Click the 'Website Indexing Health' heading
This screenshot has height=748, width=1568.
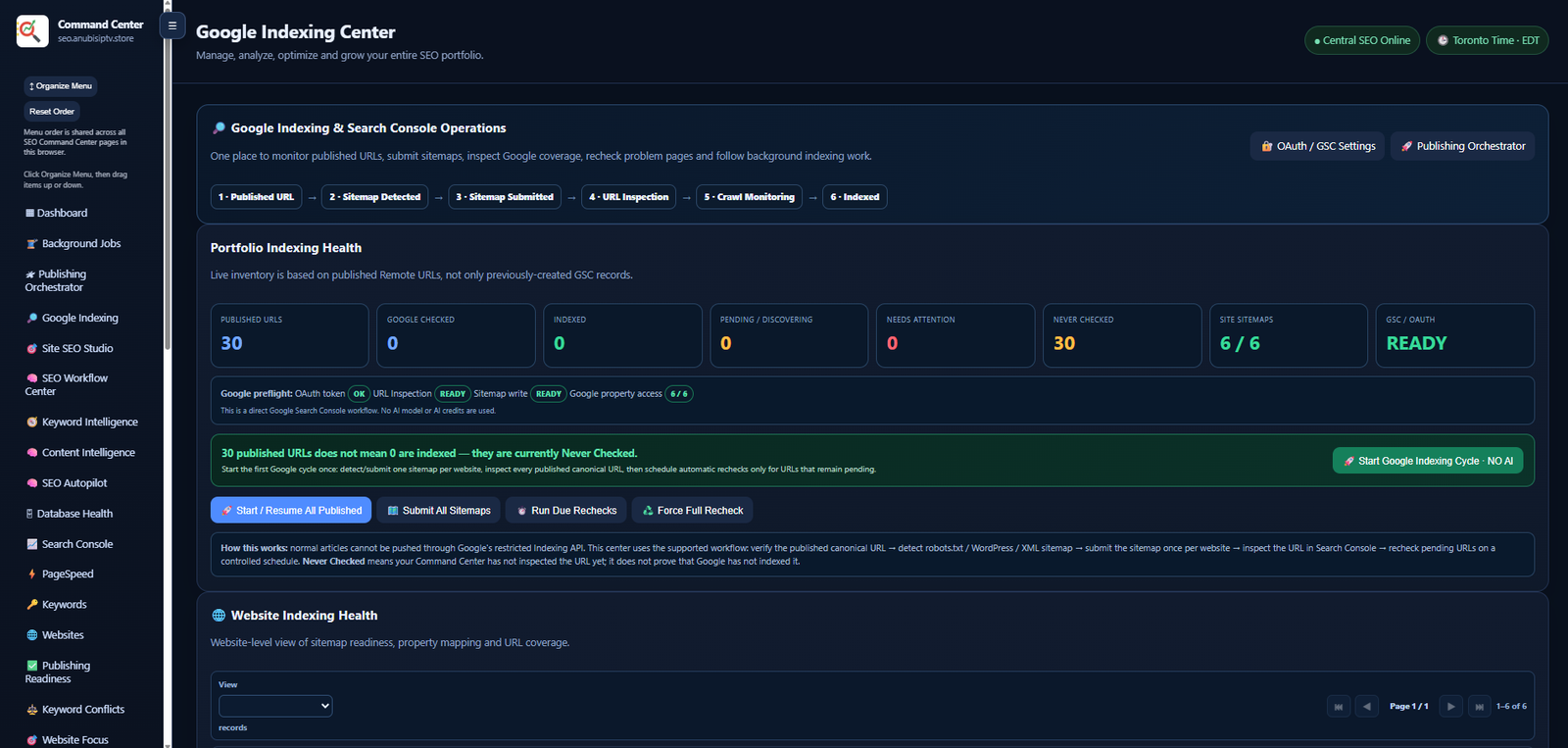tap(304, 616)
